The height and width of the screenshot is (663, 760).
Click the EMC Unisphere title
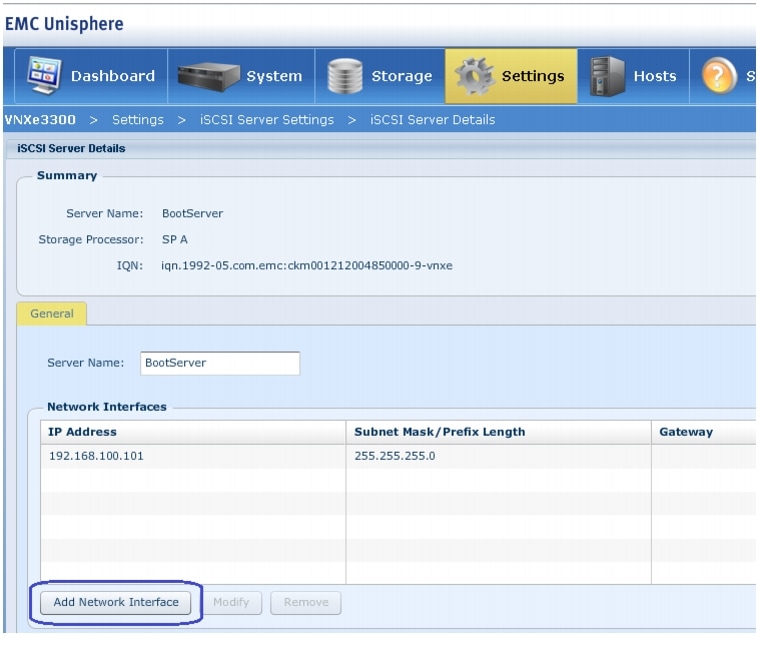point(64,24)
